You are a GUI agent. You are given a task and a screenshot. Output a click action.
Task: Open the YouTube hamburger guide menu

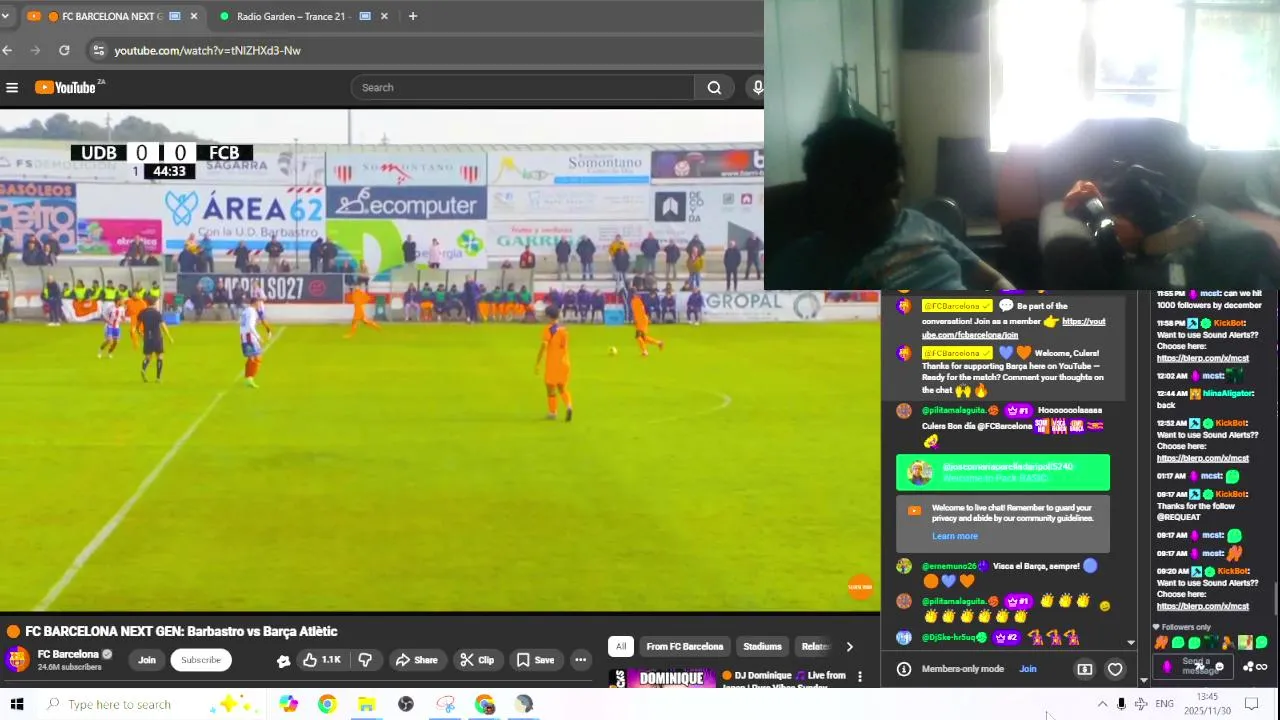point(12,88)
